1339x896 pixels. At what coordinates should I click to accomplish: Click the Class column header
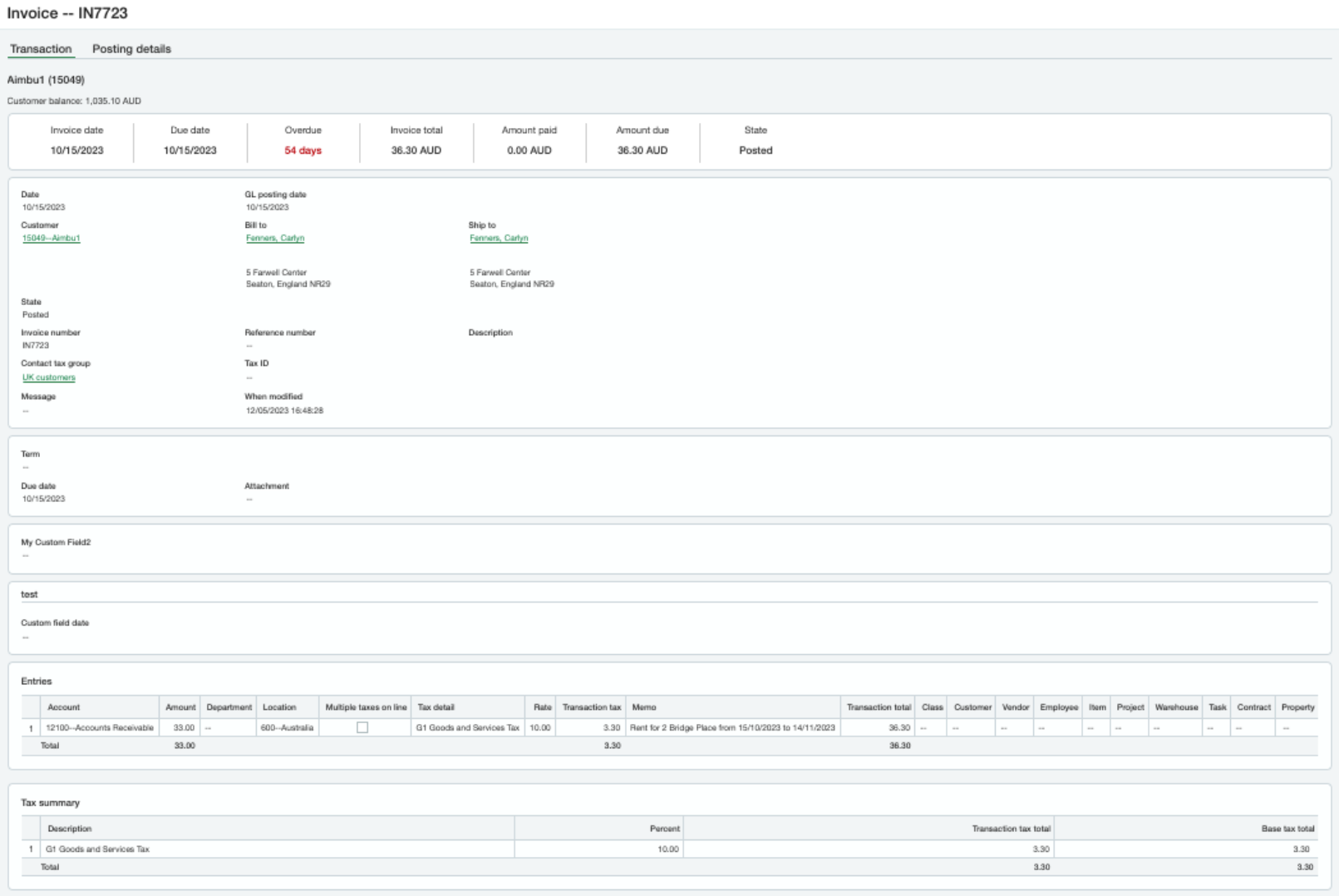pyautogui.click(x=933, y=707)
